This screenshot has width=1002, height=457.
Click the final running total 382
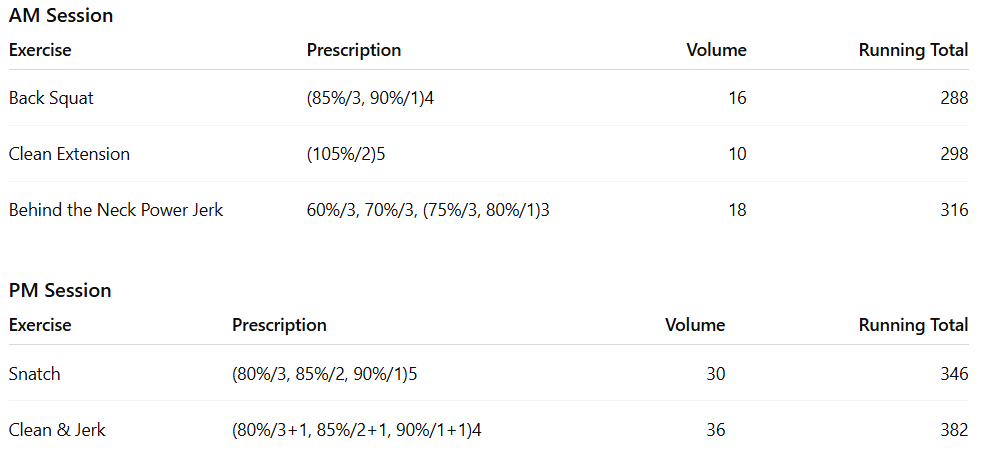click(954, 430)
